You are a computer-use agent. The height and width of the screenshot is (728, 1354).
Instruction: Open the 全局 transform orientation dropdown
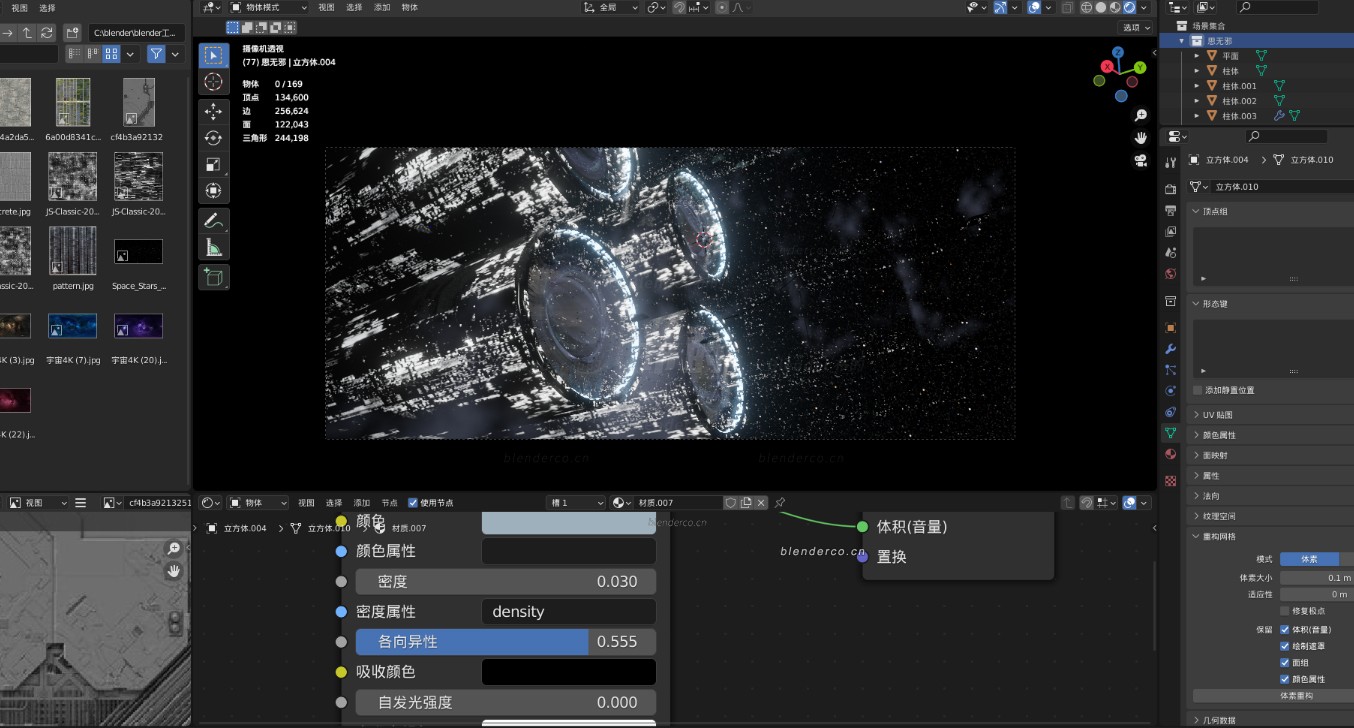tap(610, 7)
